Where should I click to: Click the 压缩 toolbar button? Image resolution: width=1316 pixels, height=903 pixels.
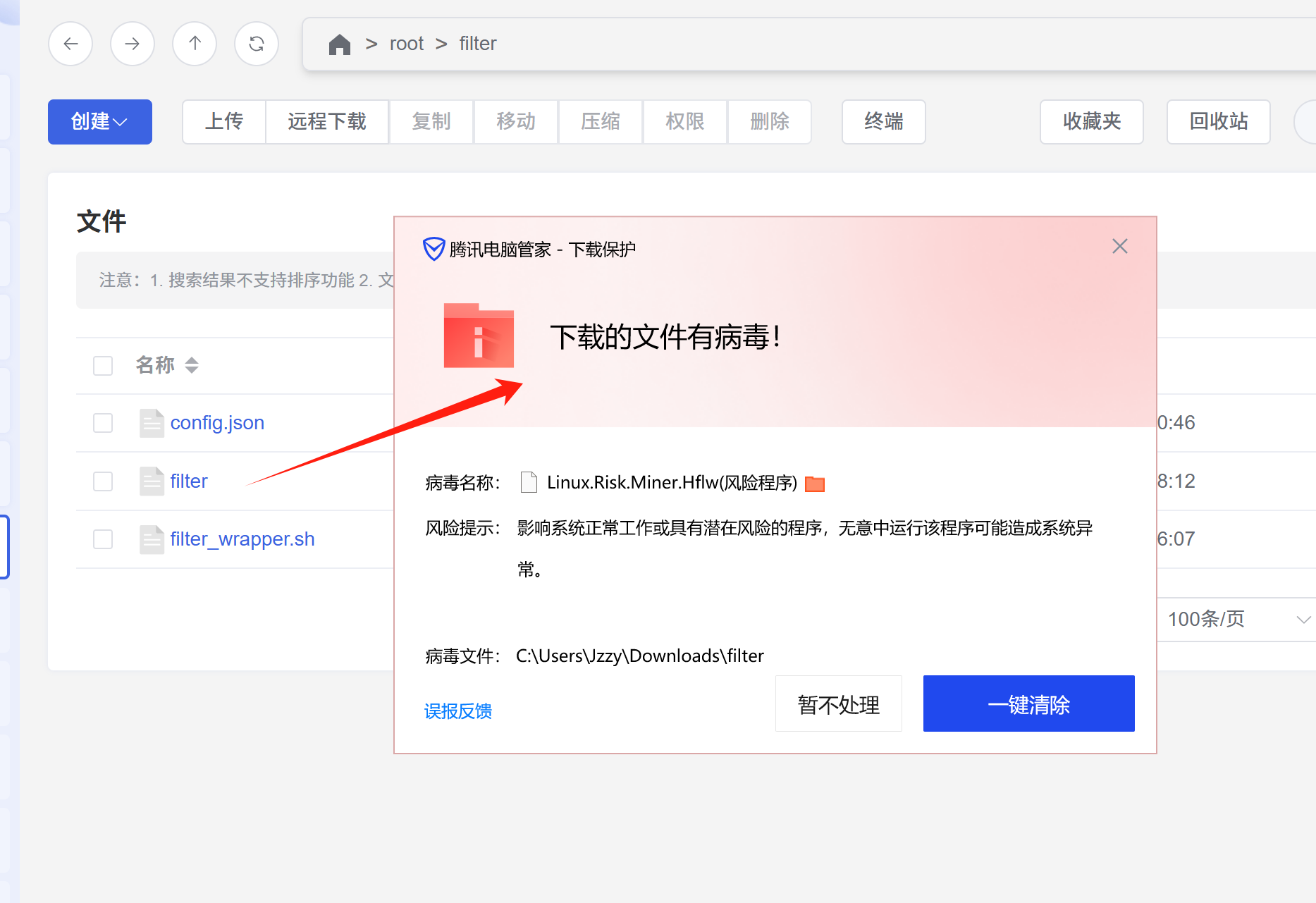601,122
